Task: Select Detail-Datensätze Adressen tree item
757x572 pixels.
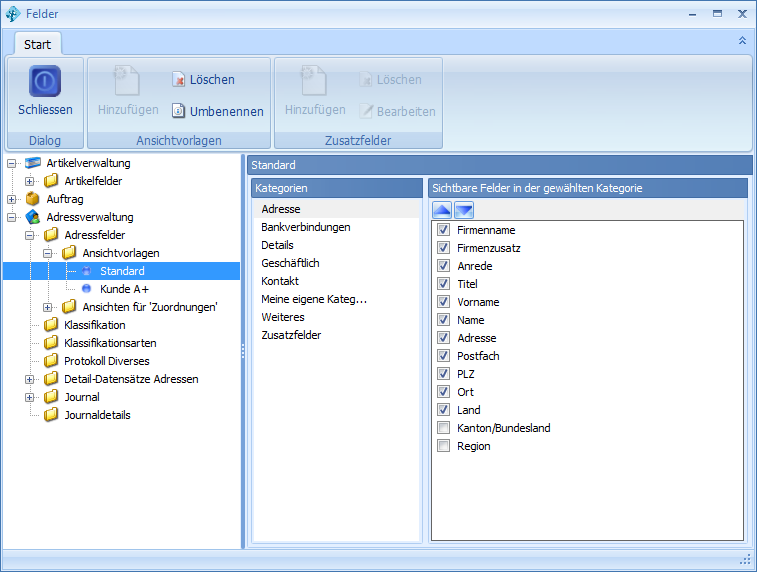Action: [131, 379]
